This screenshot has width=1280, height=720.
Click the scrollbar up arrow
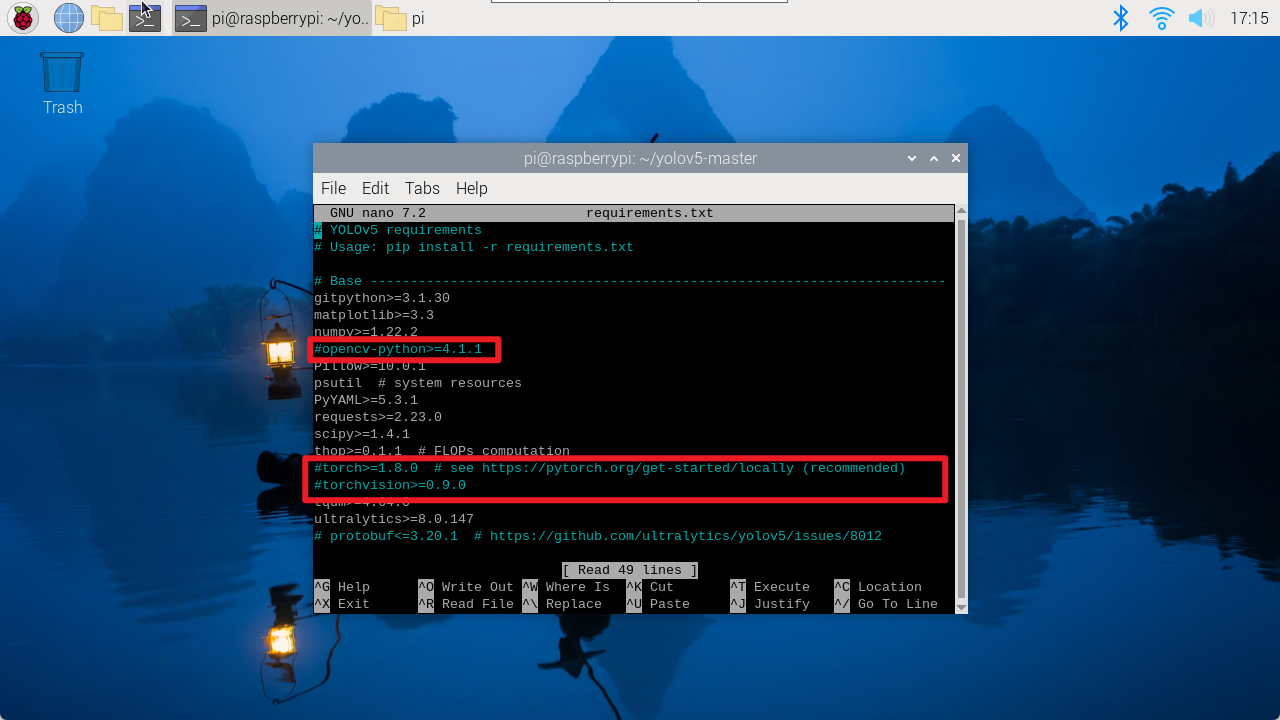tap(961, 211)
